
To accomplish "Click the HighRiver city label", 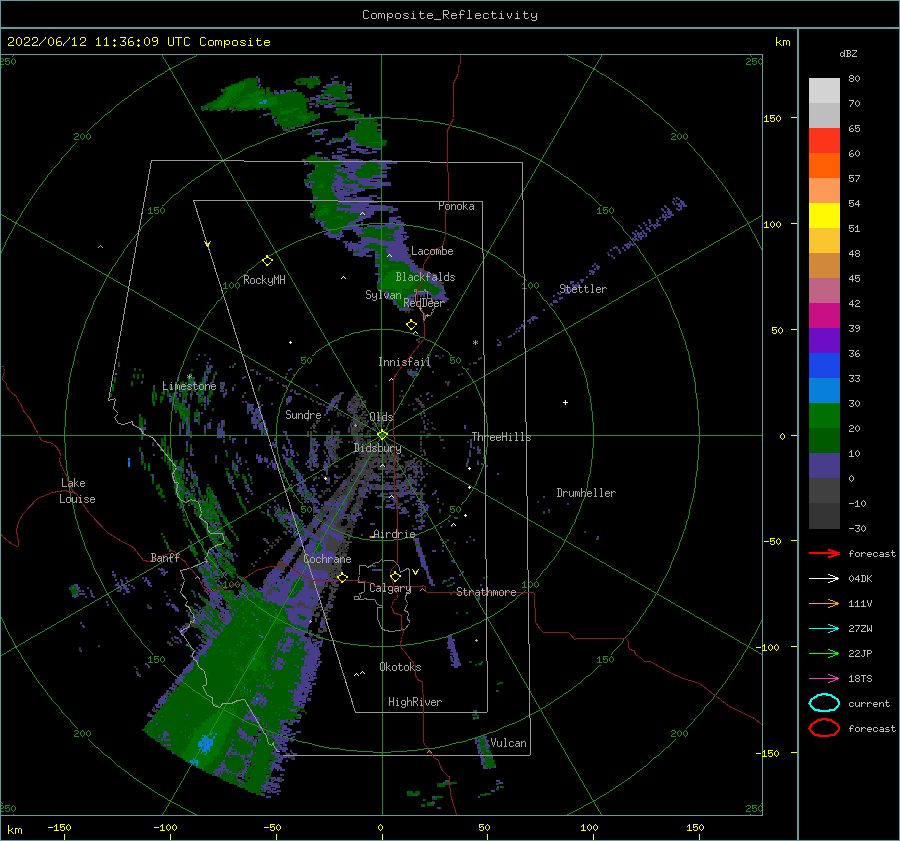I will [x=414, y=702].
